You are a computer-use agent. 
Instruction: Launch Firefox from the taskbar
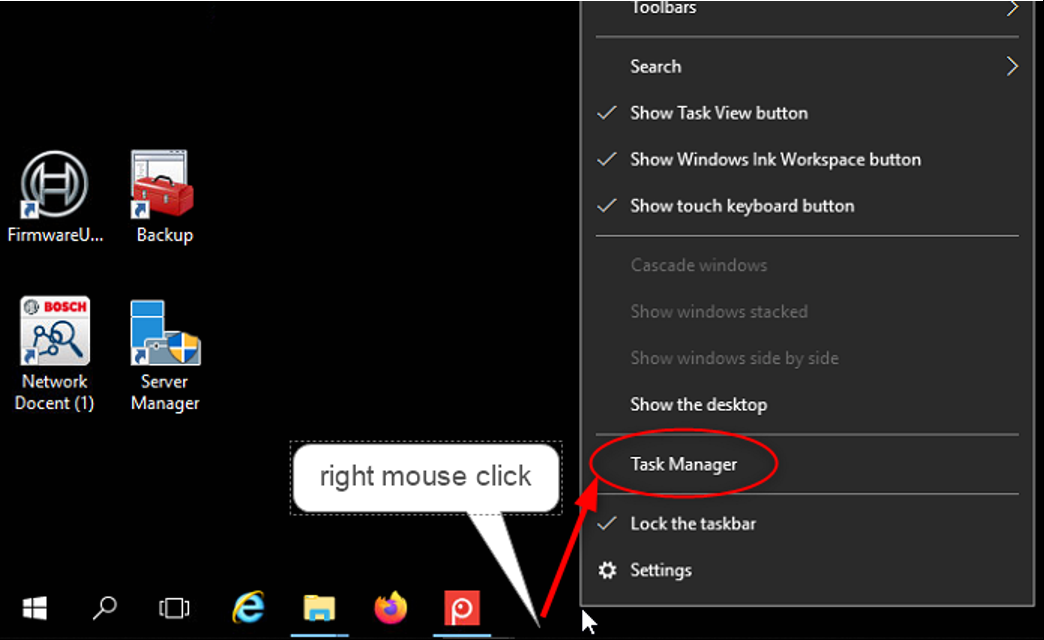pyautogui.click(x=391, y=608)
